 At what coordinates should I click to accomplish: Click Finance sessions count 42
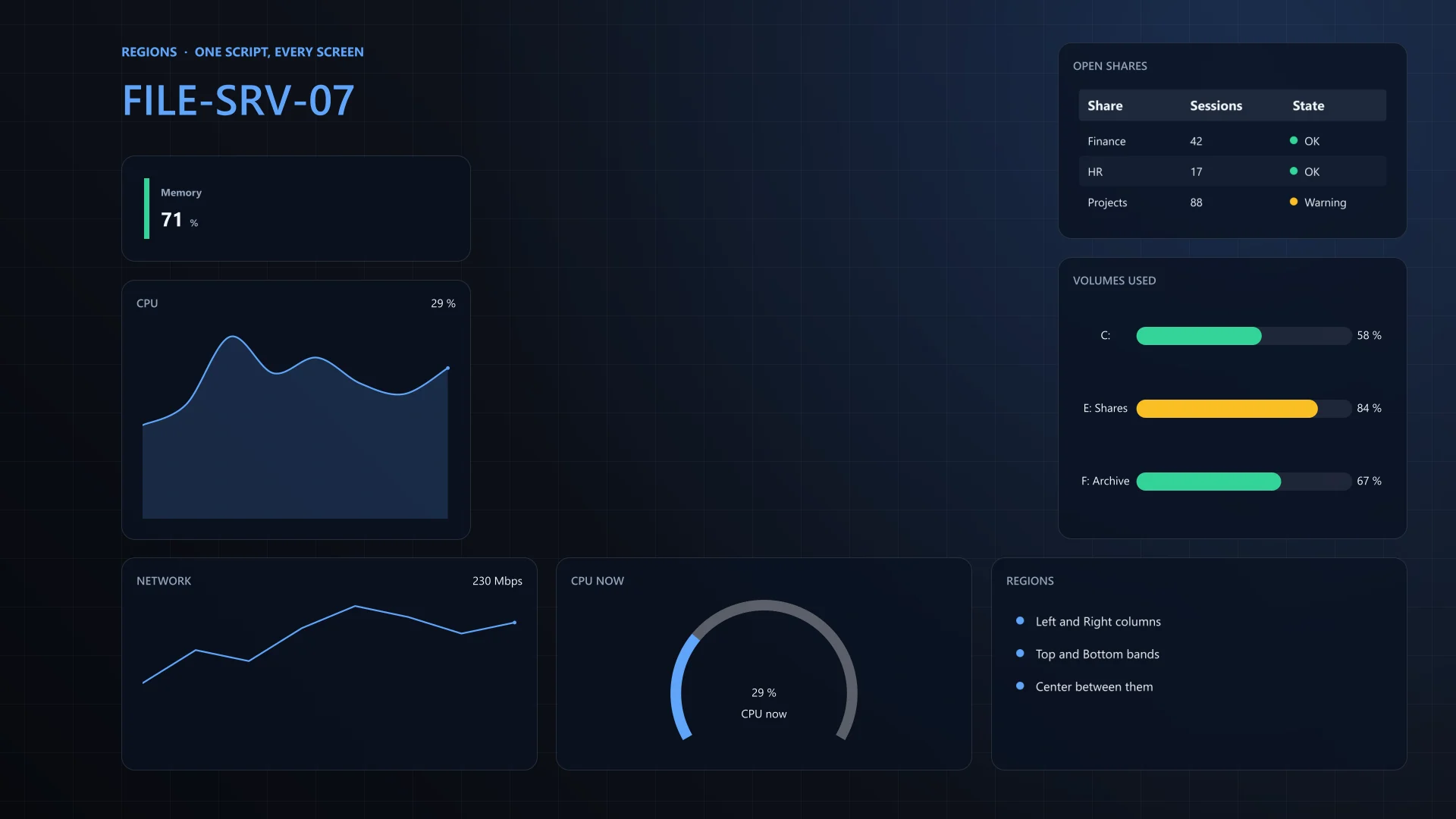(x=1196, y=141)
